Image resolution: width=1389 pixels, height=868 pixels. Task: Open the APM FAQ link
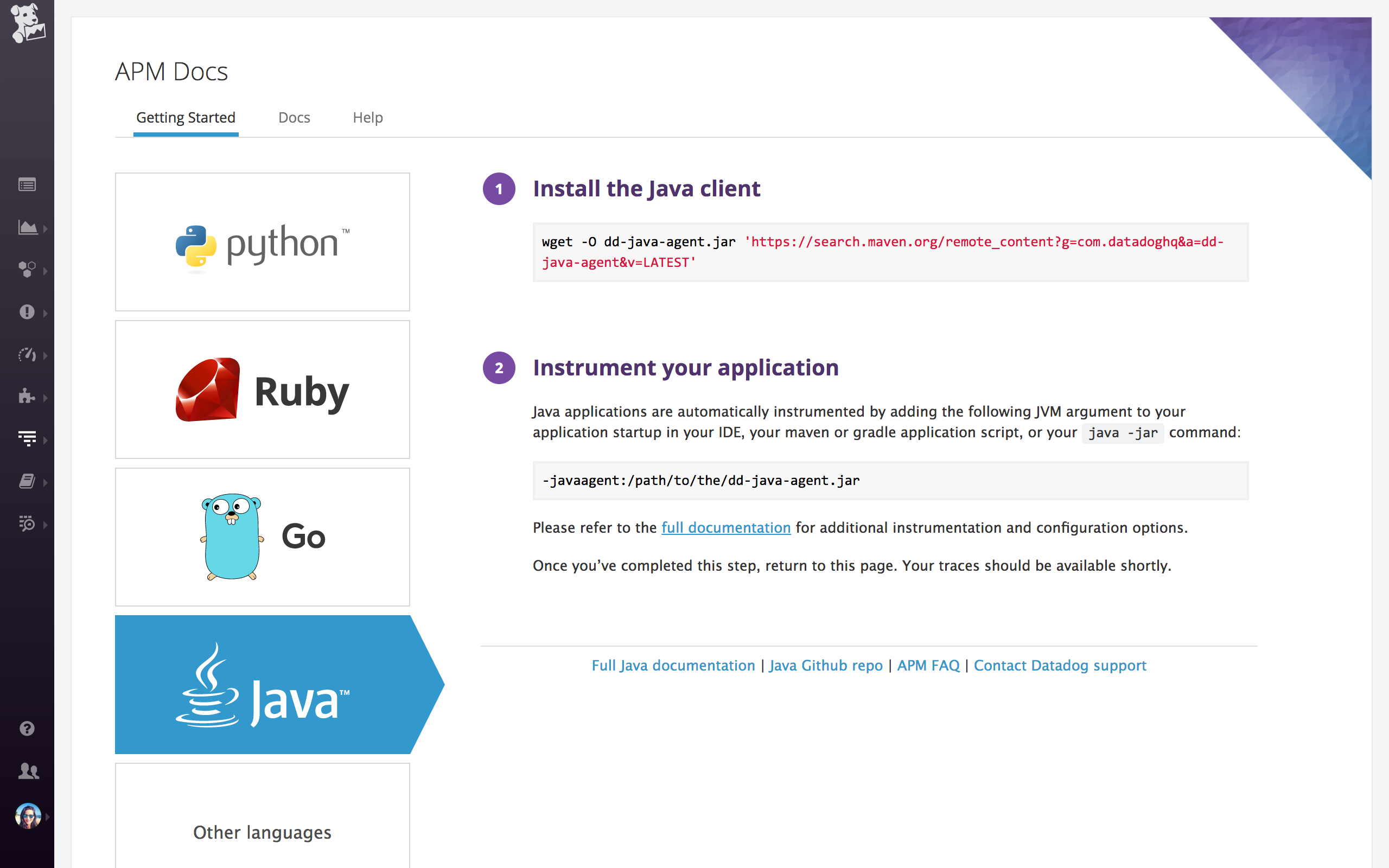tap(928, 665)
